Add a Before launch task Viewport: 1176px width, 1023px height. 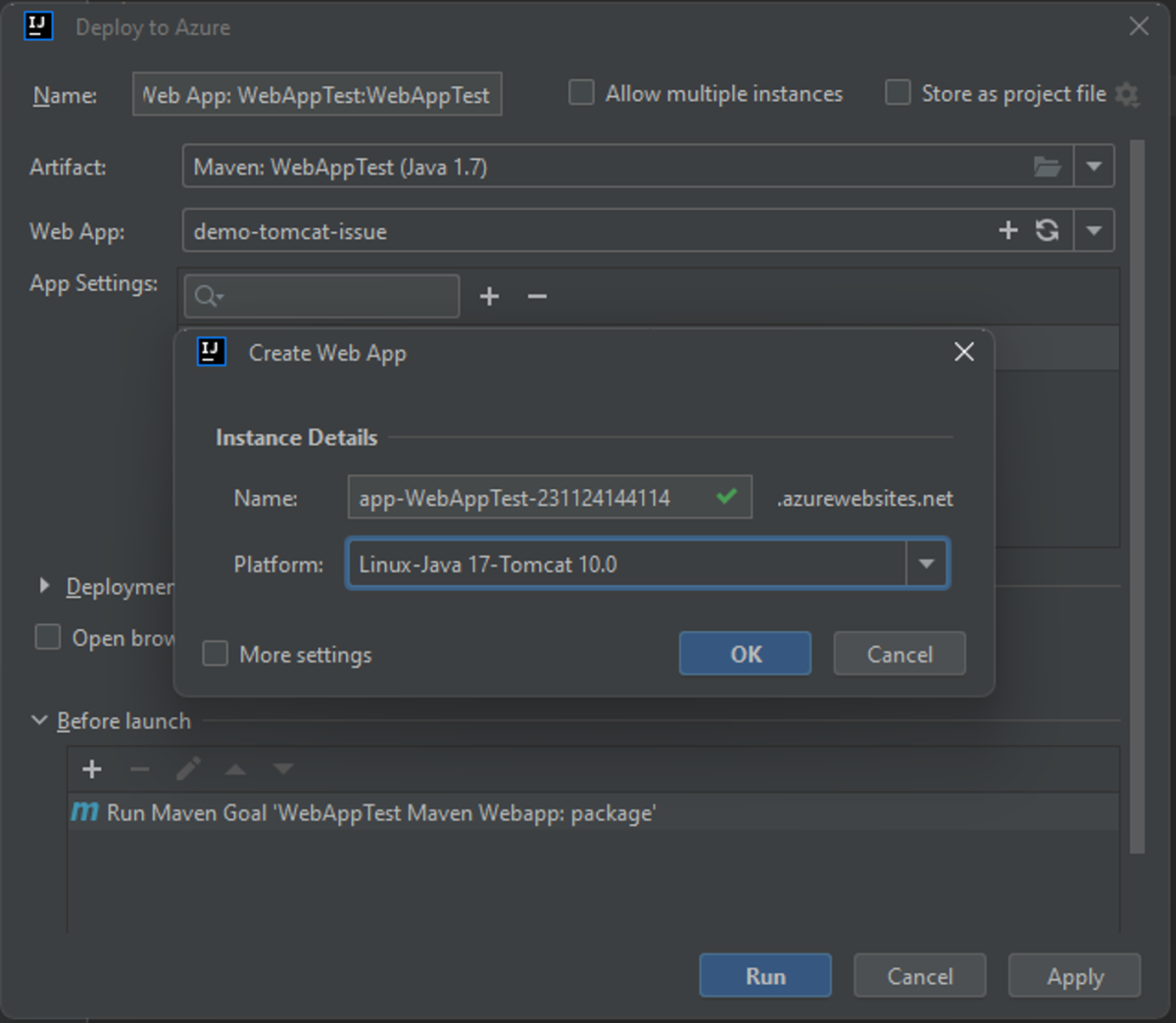pos(92,769)
